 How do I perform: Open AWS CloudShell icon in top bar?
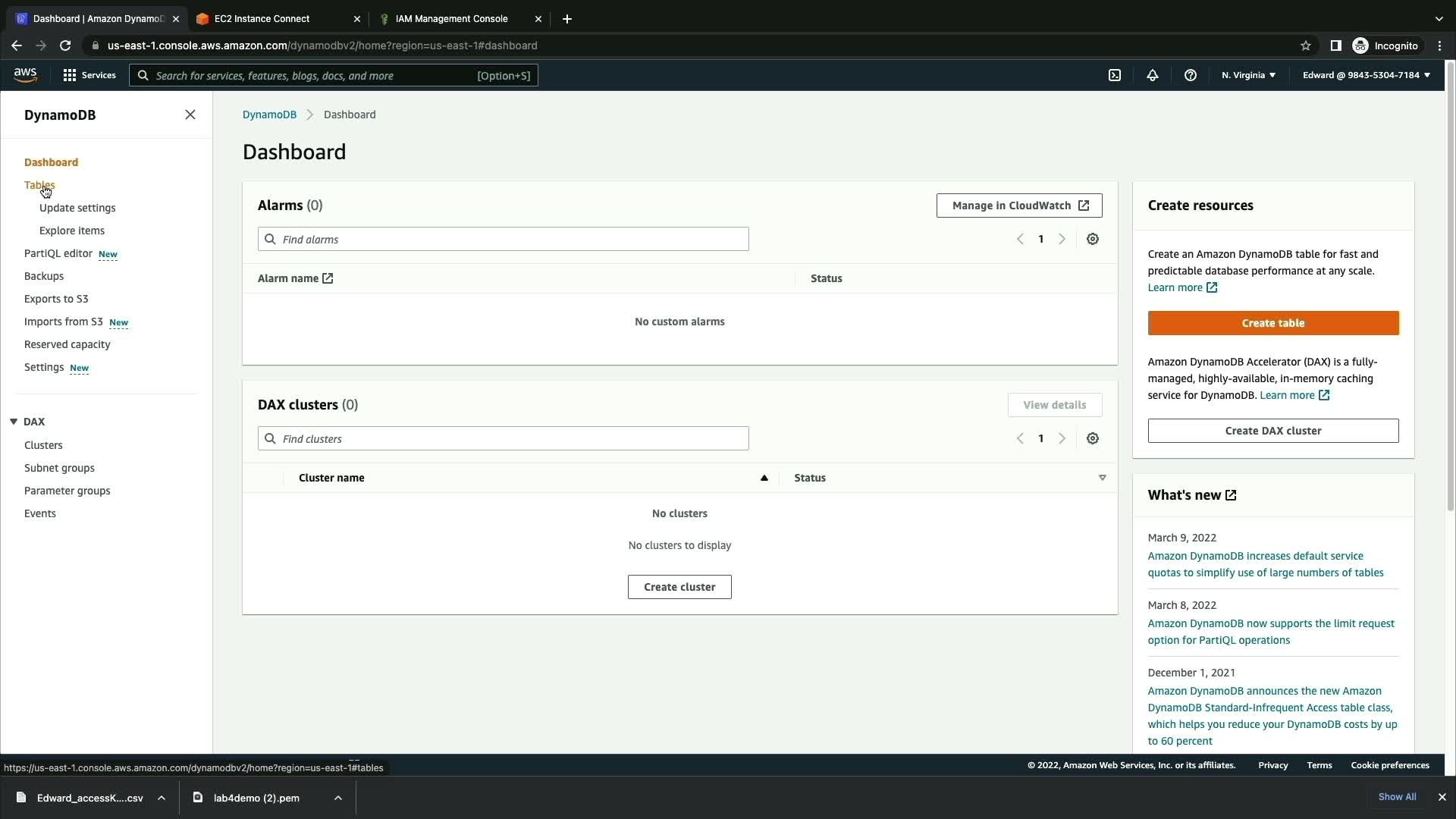[x=1115, y=75]
